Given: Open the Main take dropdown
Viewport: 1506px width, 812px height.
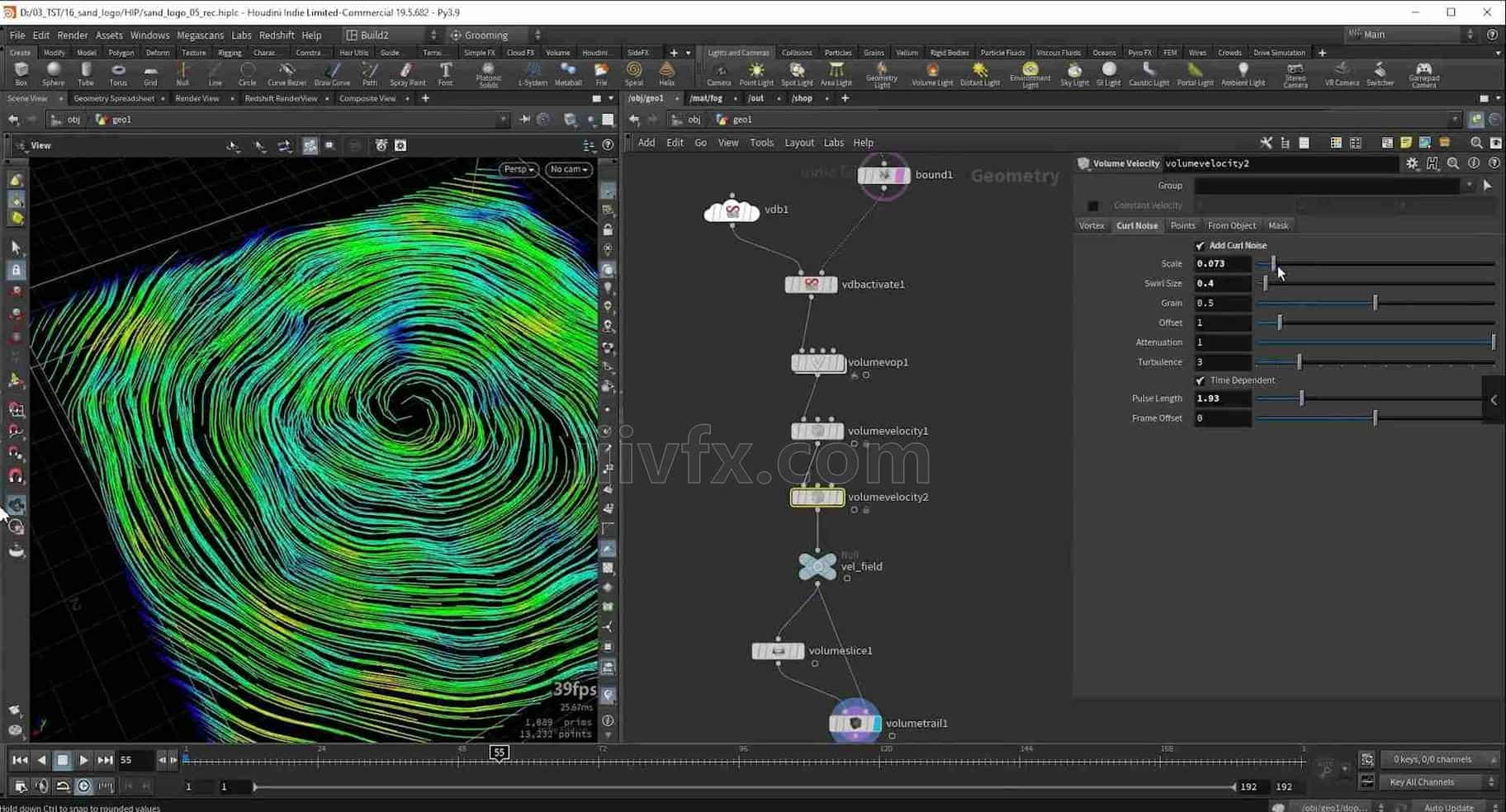Looking at the screenshot, I should pyautogui.click(x=1409, y=35).
